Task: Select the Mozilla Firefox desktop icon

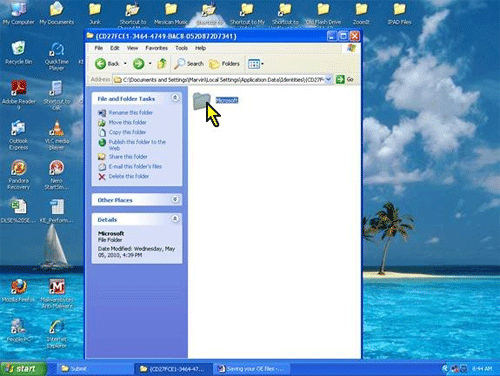Action: click(x=19, y=291)
